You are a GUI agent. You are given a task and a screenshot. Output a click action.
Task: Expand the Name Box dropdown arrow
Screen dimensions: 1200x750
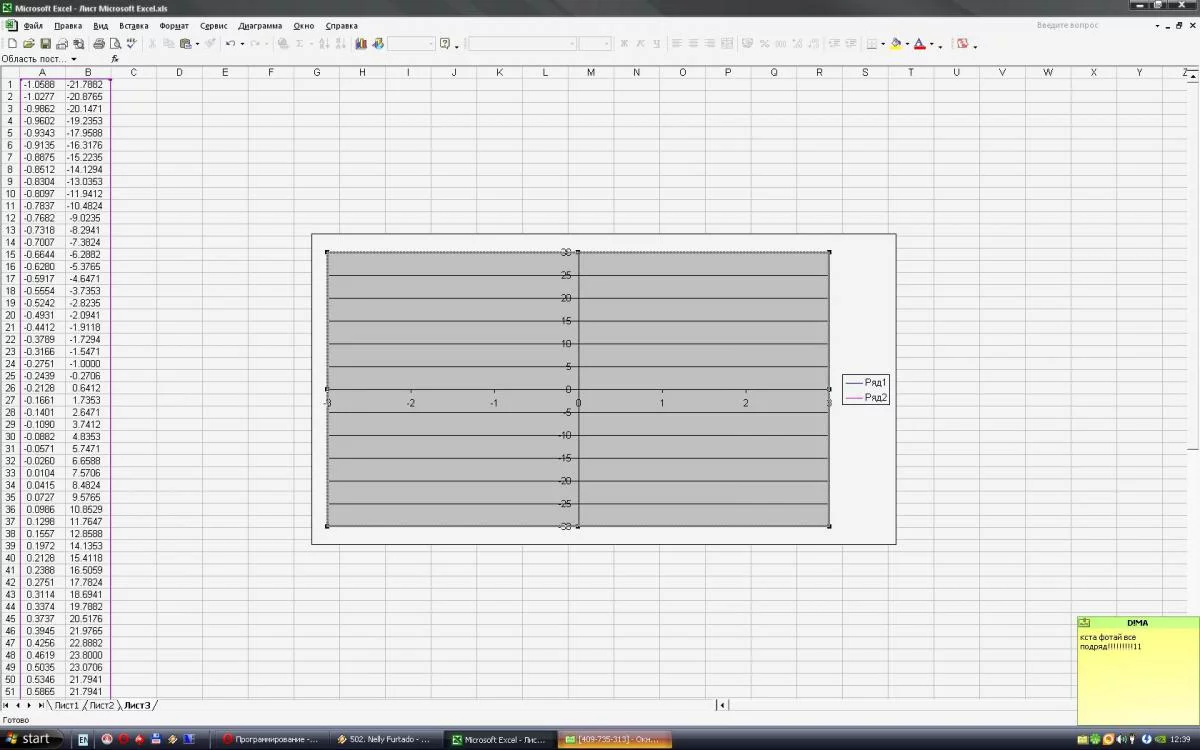coord(74,59)
